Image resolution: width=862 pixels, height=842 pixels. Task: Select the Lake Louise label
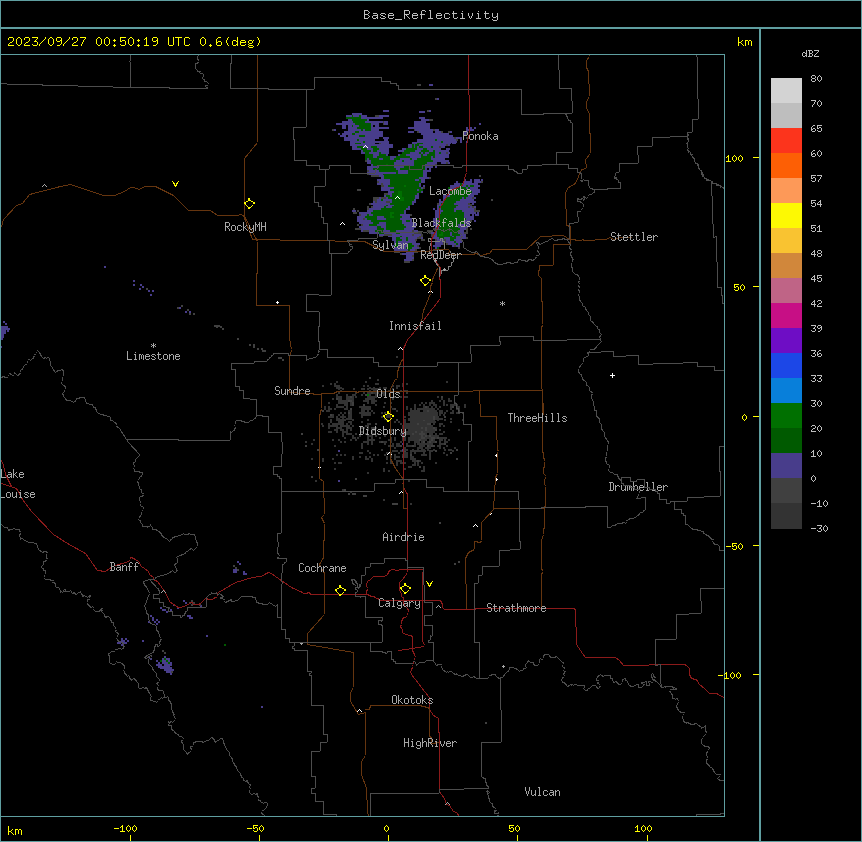18,484
